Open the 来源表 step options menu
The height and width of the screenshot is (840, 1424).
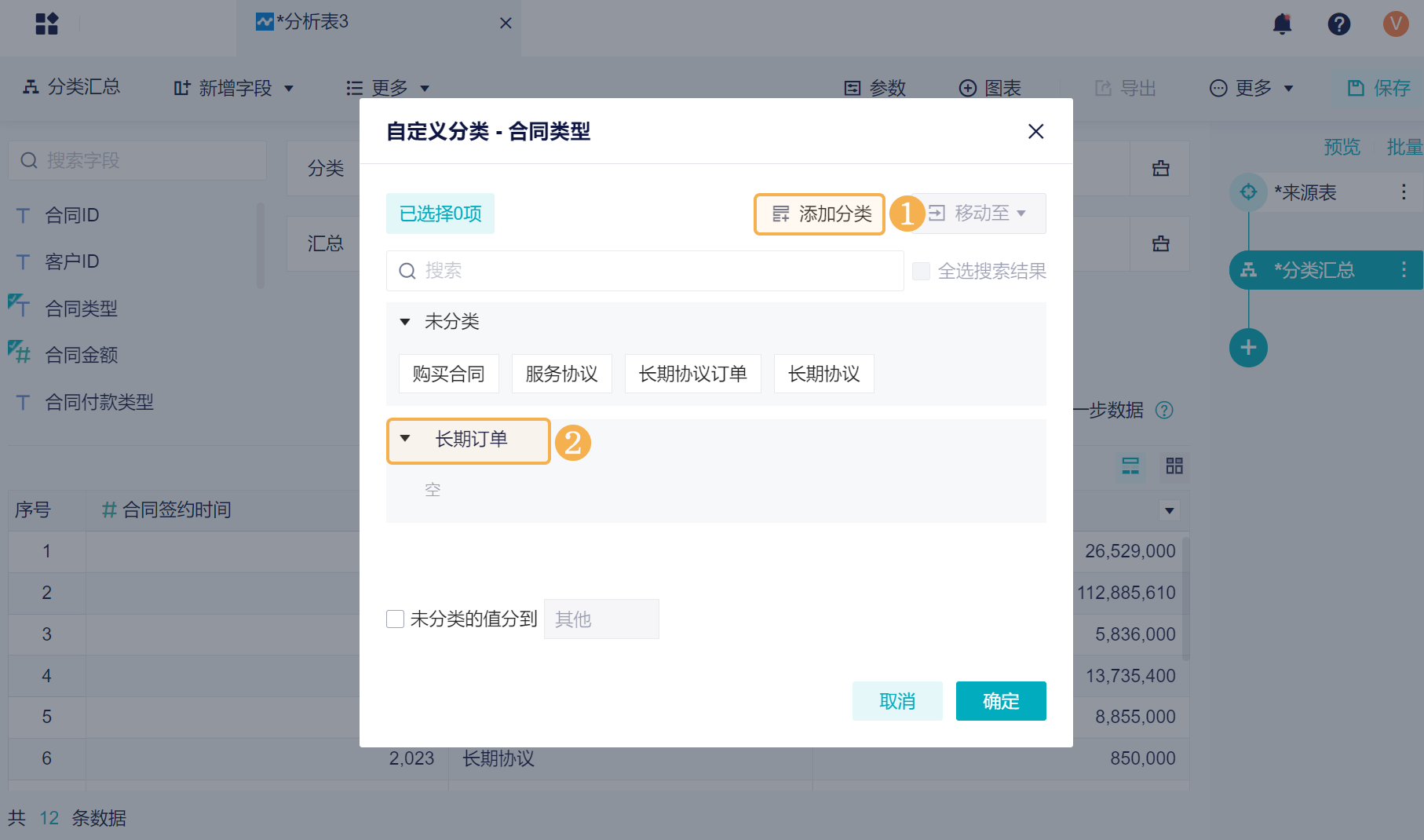(1404, 192)
